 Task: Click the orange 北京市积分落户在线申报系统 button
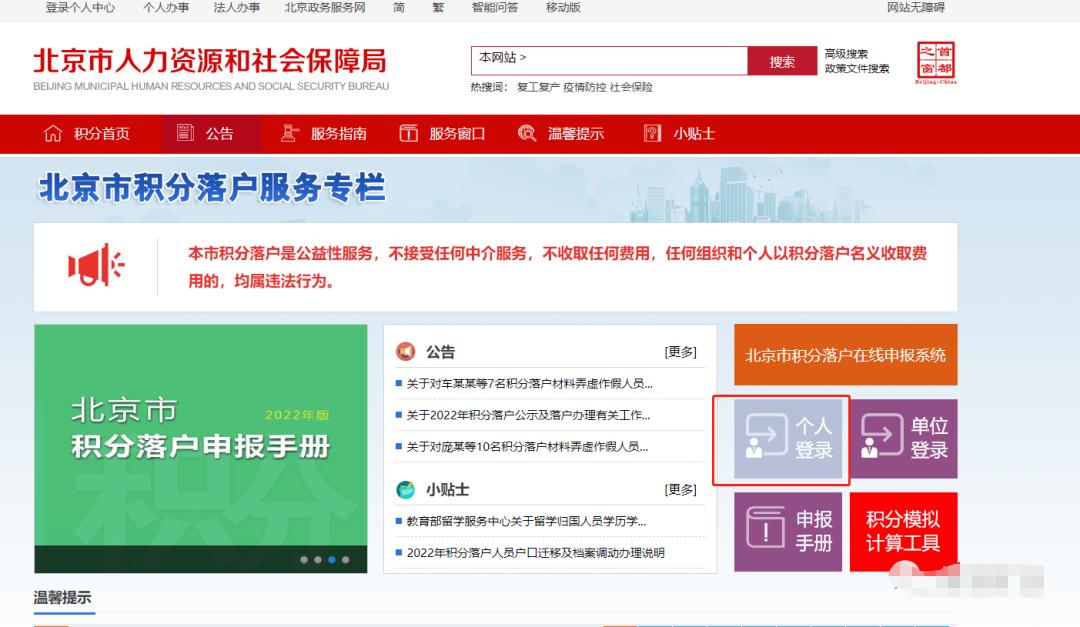pyautogui.click(x=845, y=355)
